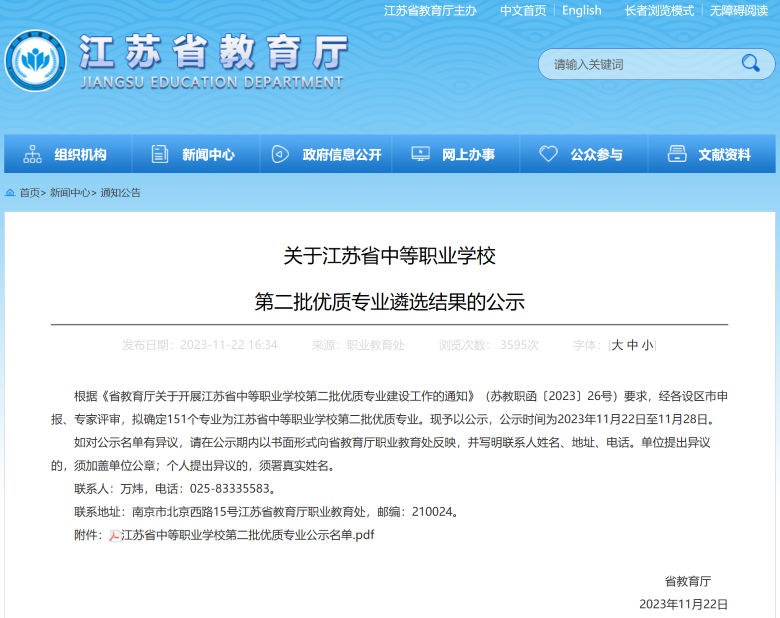The height and width of the screenshot is (618, 780).
Task: Click the article title 第二批优质专业遴选结果的公示
Action: coord(390,302)
